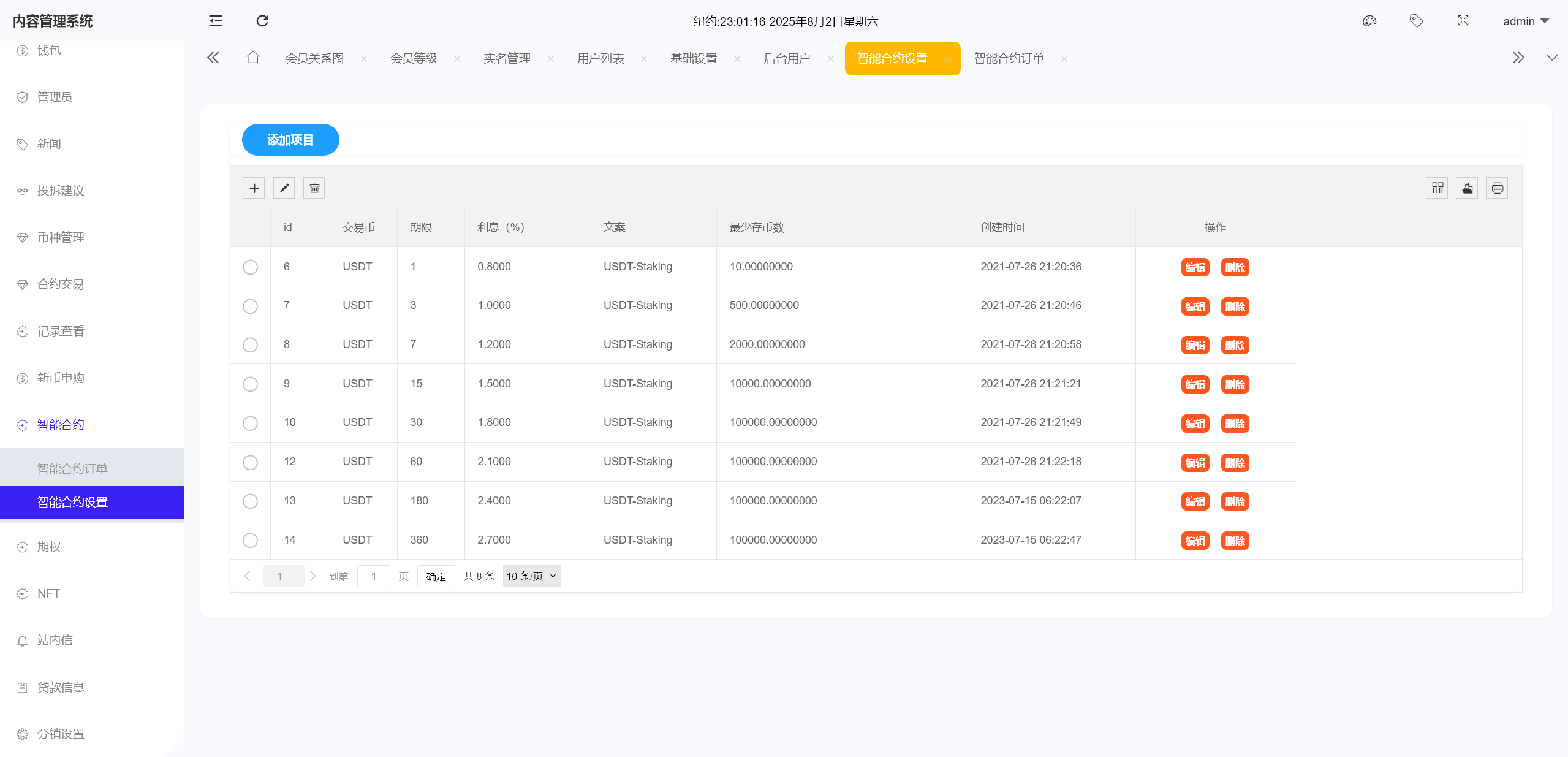
Task: Select the radio button for id 10
Action: pyautogui.click(x=250, y=423)
